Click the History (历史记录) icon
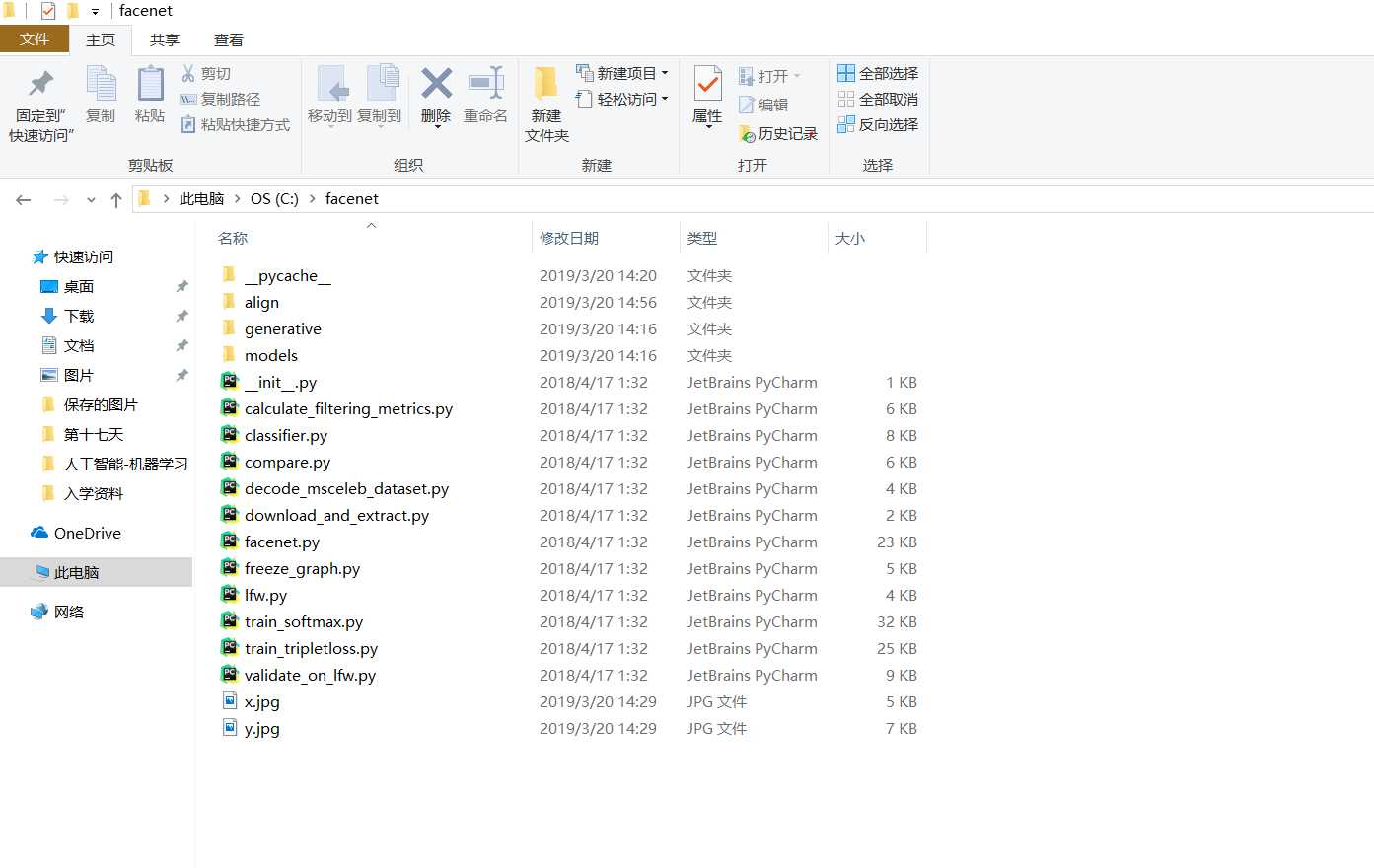The width and height of the screenshot is (1374, 868). point(747,133)
